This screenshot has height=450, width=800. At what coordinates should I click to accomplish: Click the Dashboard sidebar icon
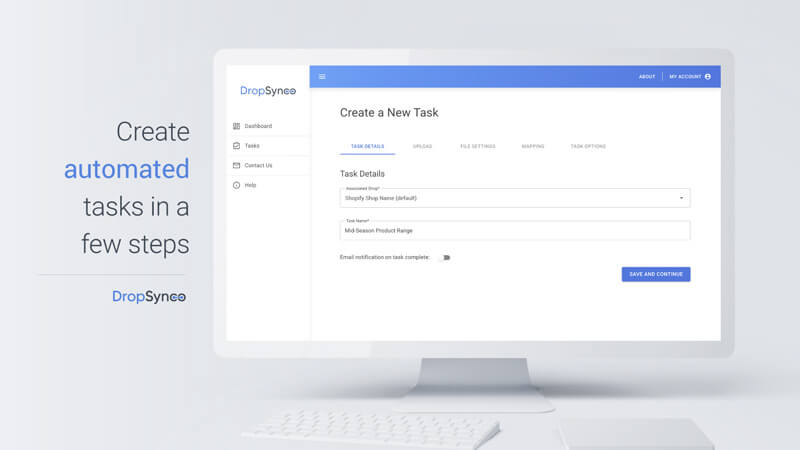[x=236, y=126]
